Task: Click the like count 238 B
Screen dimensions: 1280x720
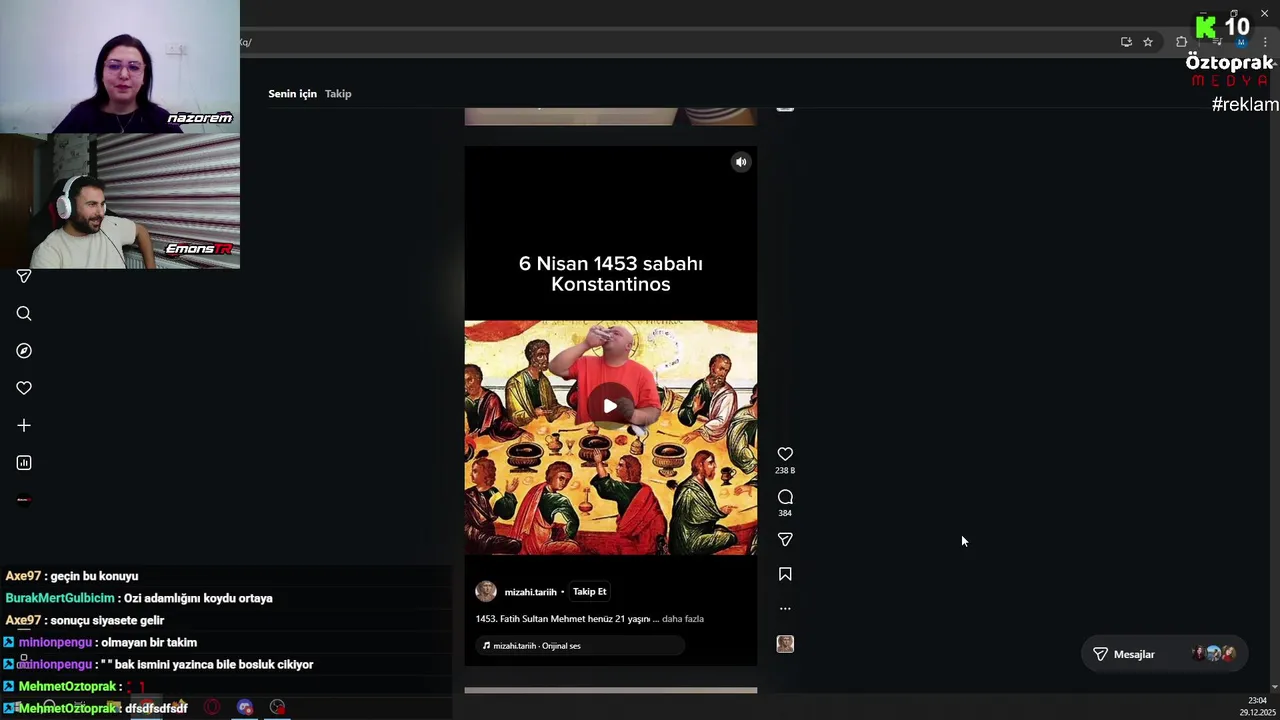Action: coord(785,470)
